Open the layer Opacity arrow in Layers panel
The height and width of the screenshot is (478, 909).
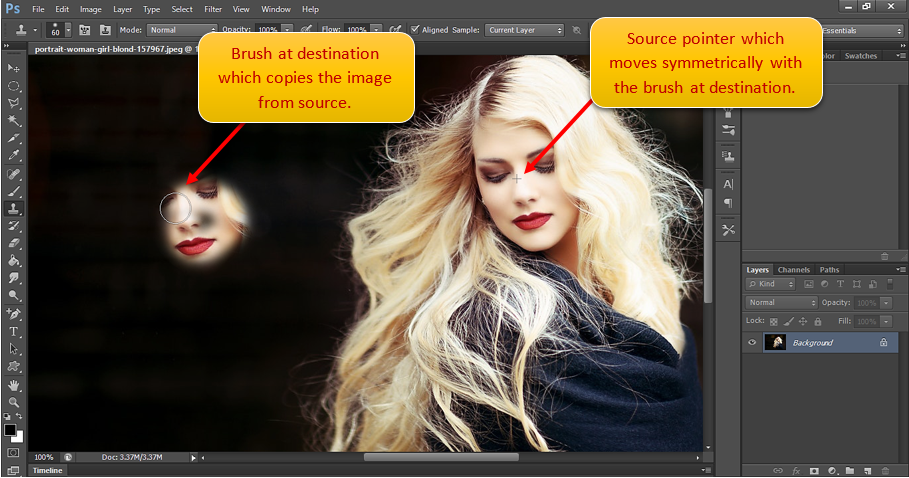[886, 303]
